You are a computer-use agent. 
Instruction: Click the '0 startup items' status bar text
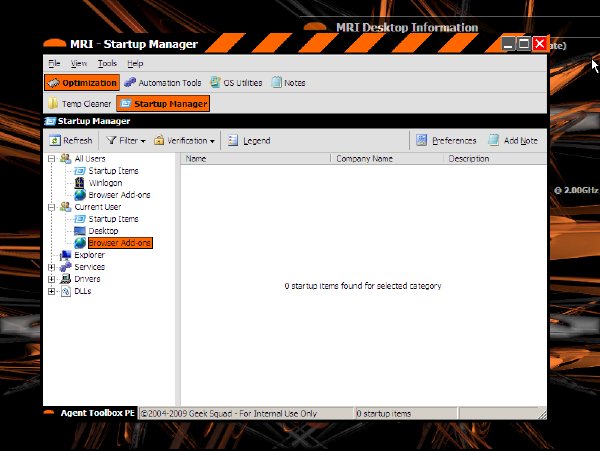[x=383, y=414]
